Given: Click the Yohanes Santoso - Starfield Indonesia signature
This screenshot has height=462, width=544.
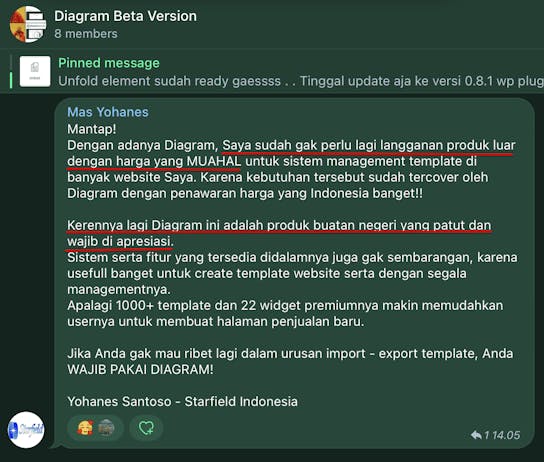Looking at the screenshot, I should tap(182, 401).
